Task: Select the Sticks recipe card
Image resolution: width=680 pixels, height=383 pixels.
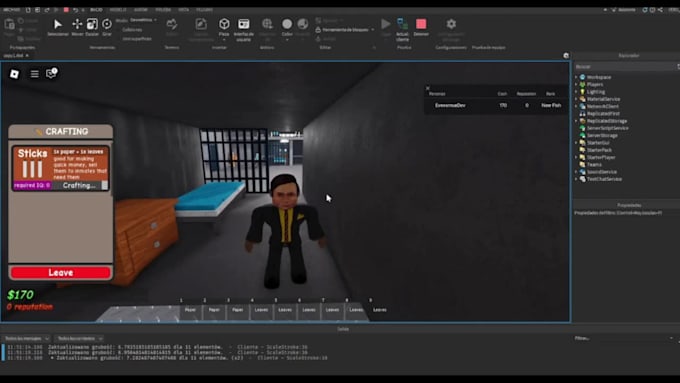Action: [61, 168]
